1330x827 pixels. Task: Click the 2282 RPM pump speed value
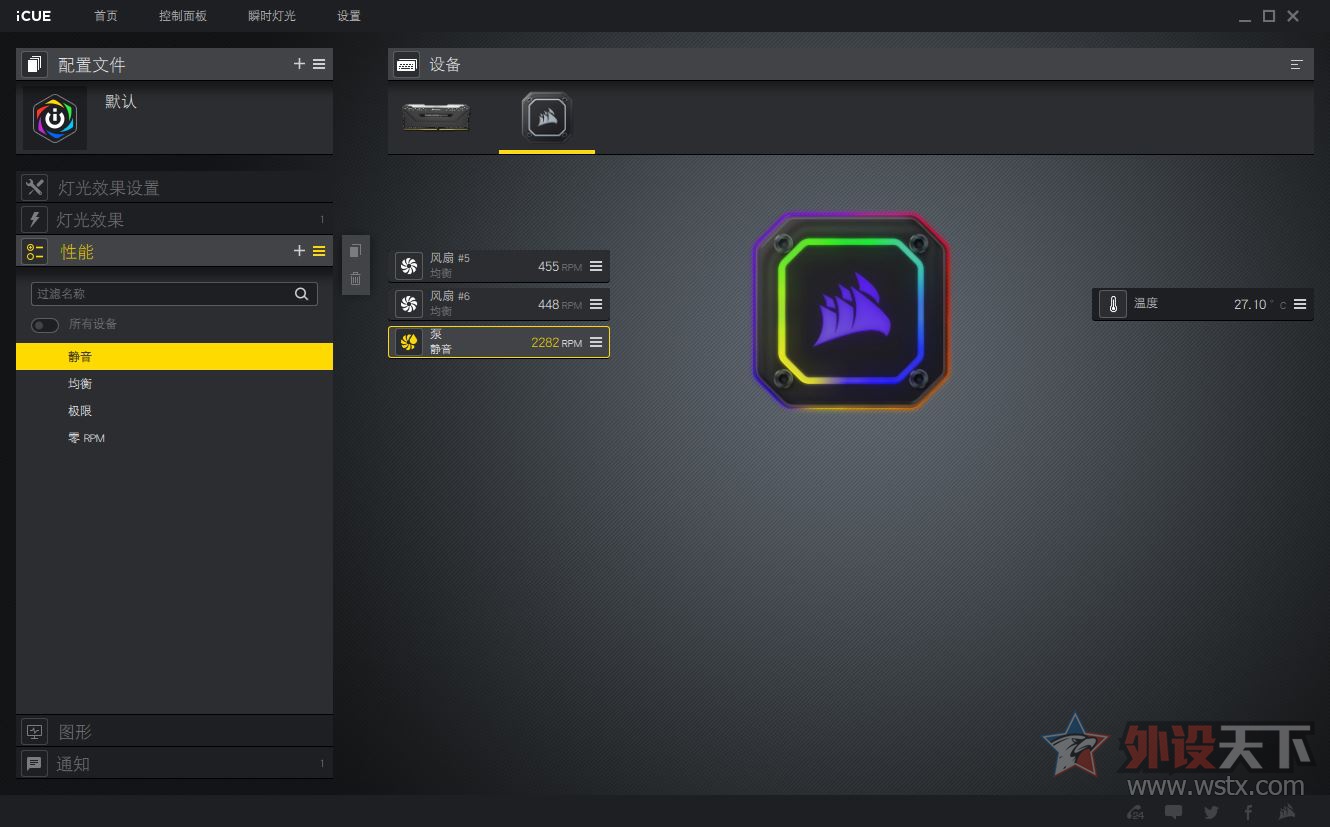[556, 343]
